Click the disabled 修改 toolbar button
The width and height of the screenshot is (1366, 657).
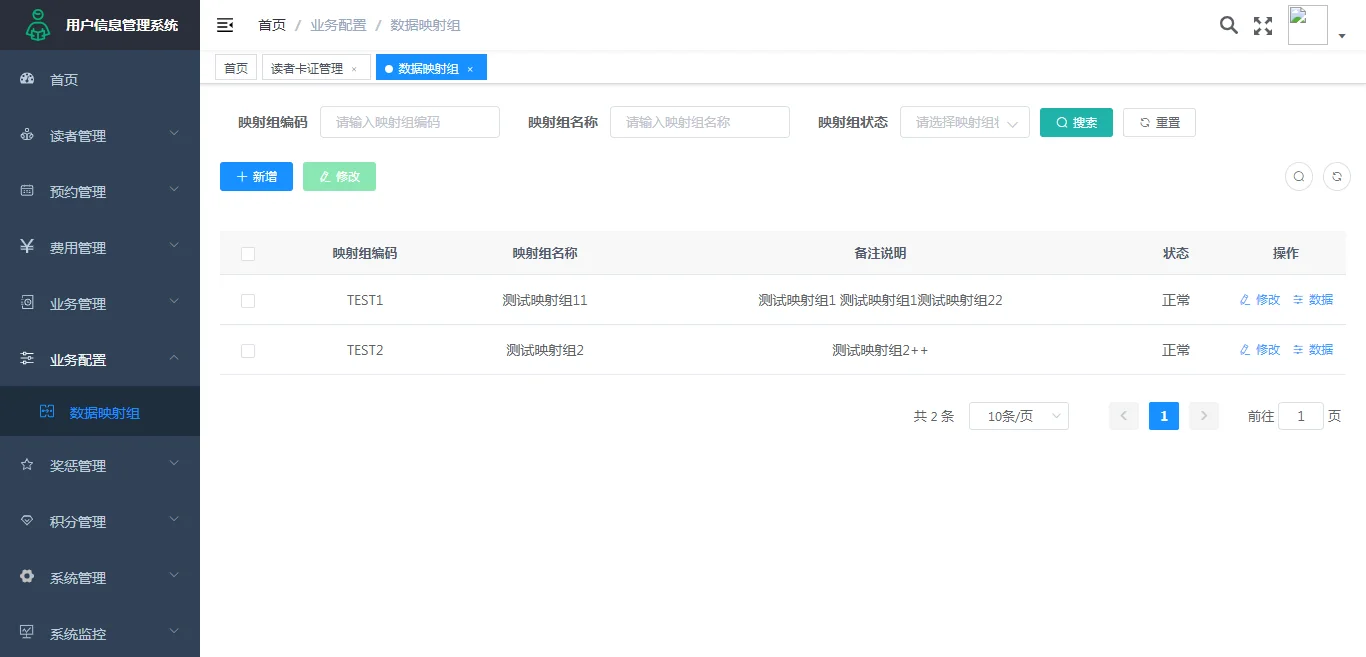pyautogui.click(x=339, y=176)
